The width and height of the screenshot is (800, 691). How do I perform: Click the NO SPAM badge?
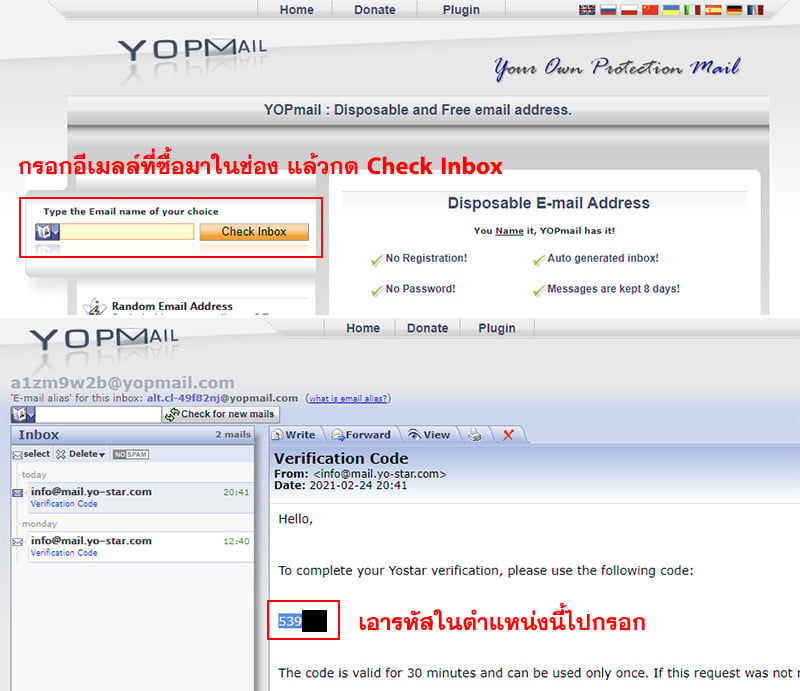pos(131,454)
